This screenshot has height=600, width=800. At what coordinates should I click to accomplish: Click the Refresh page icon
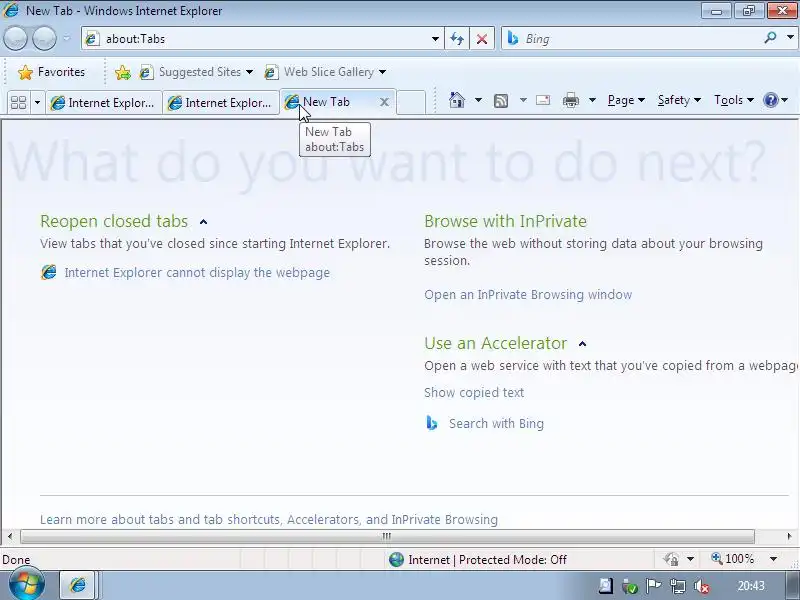457,39
